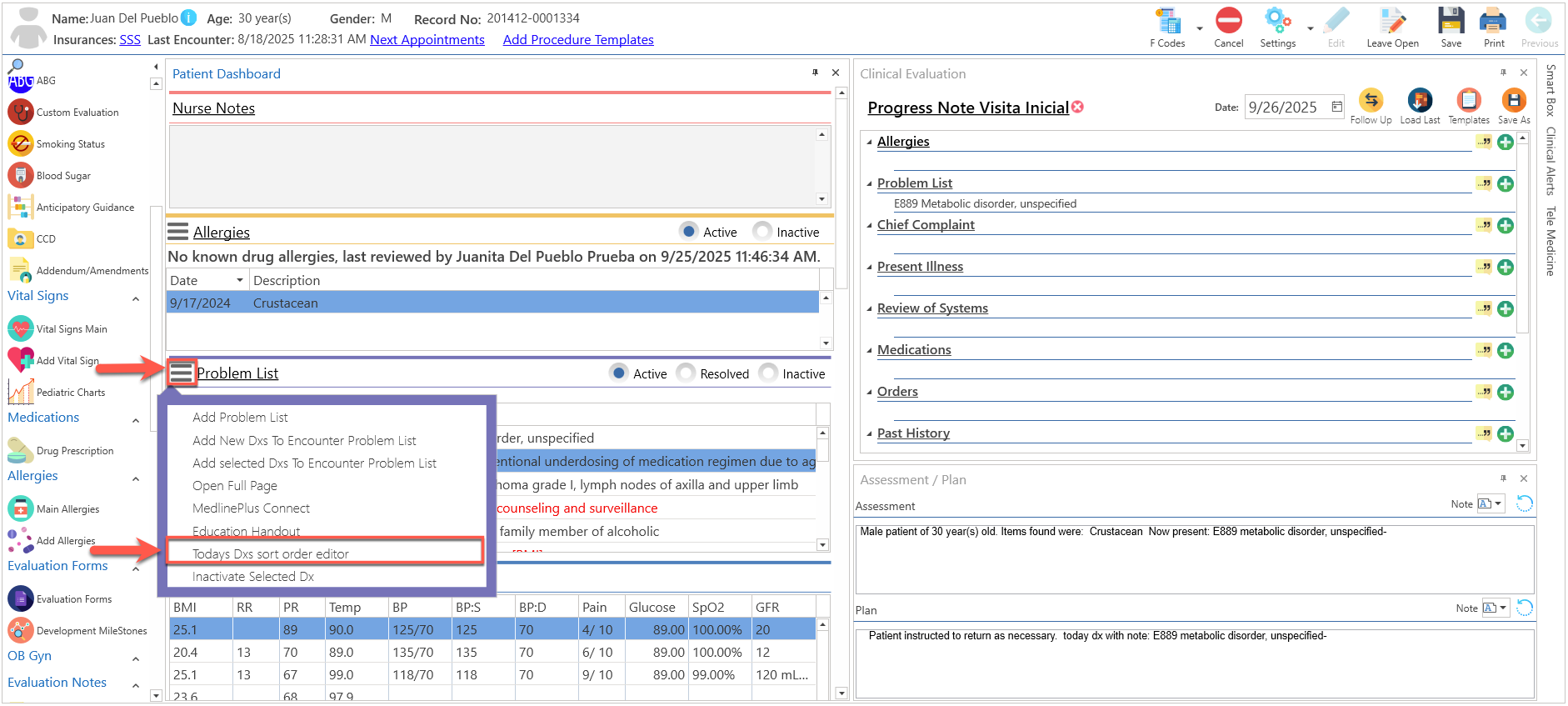
Task: Select Resolved radio for Problem List
Action: point(686,373)
